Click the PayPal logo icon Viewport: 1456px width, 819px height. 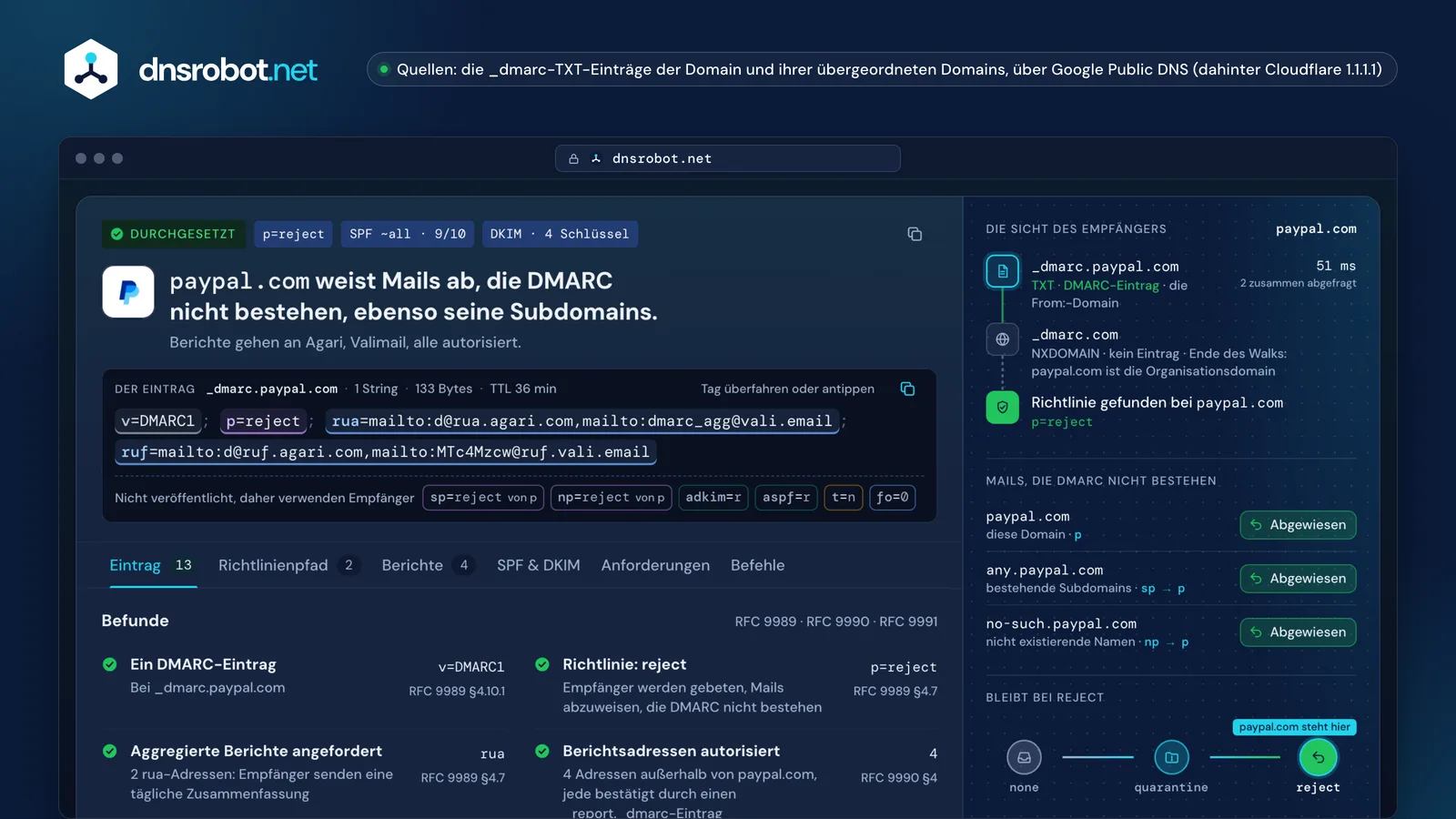pos(128,291)
